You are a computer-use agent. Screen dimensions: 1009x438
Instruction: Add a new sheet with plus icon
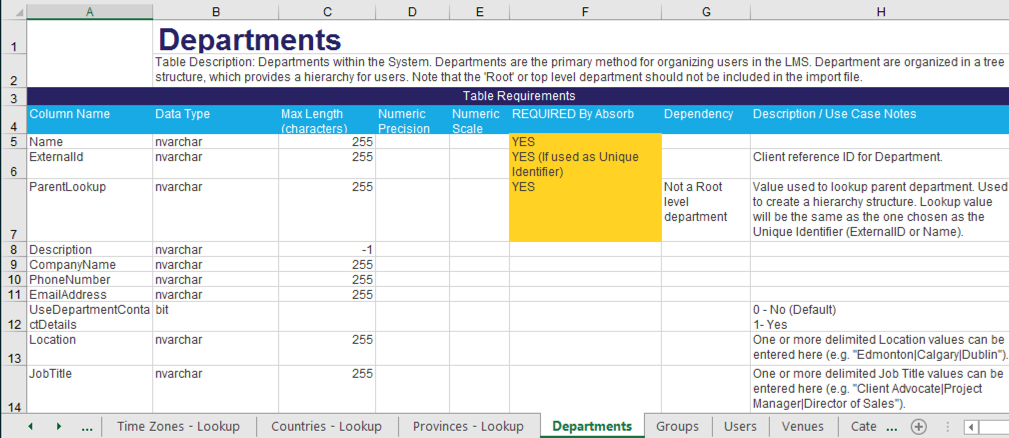tap(919, 426)
